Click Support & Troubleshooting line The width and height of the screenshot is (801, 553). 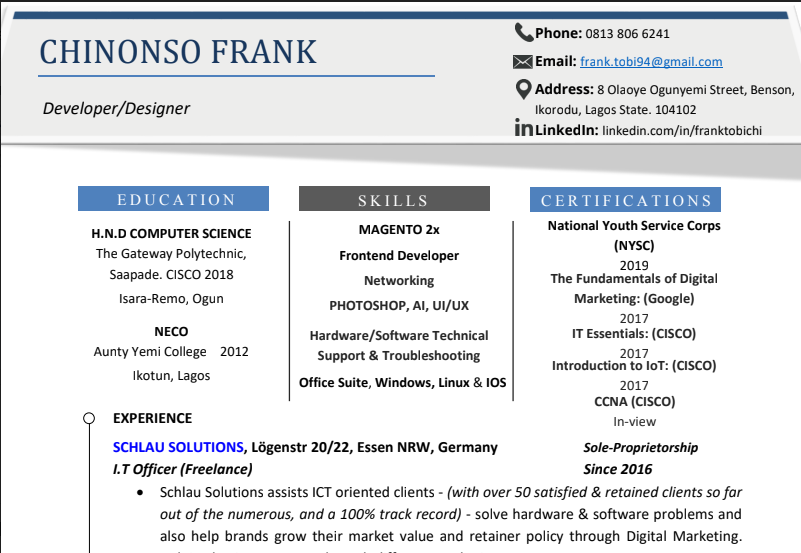399,356
